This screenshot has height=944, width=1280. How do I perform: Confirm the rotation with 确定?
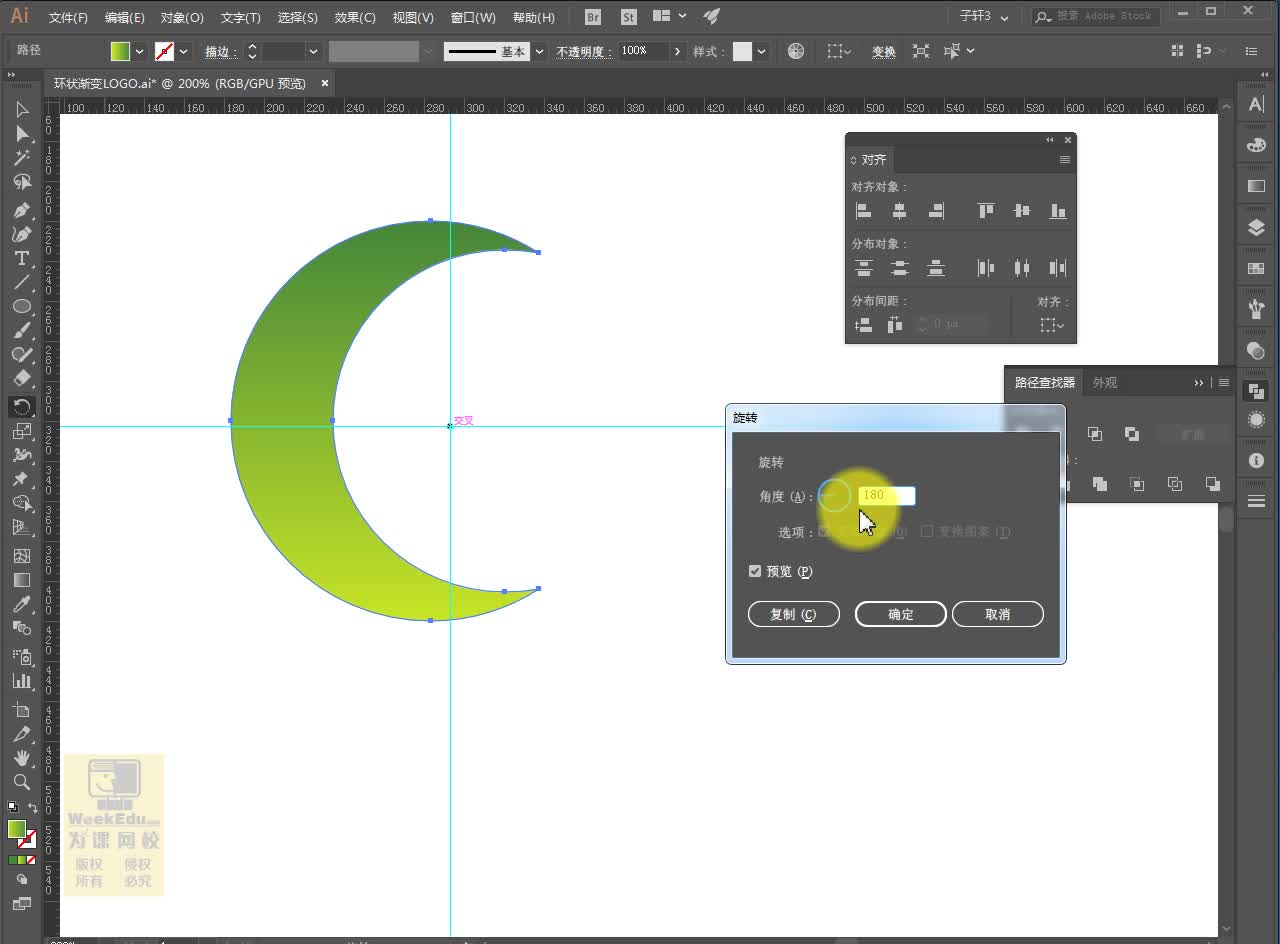point(899,613)
